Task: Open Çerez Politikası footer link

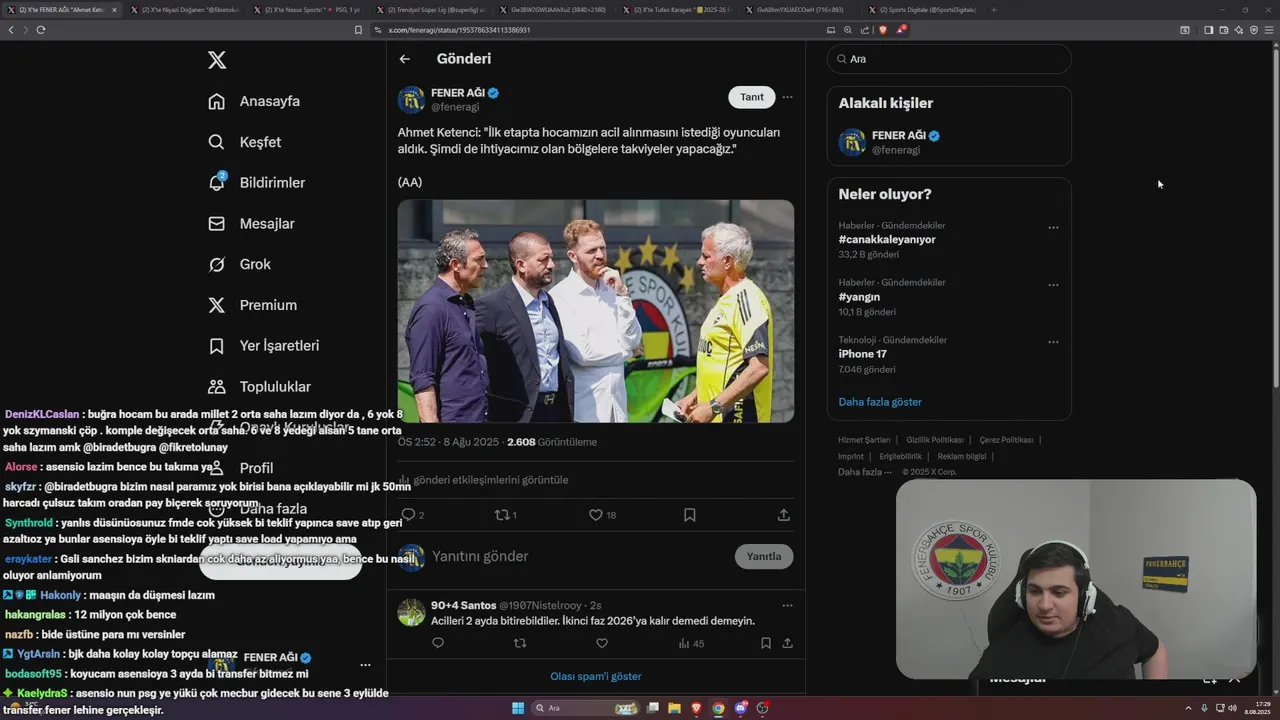Action: tap(1006, 440)
